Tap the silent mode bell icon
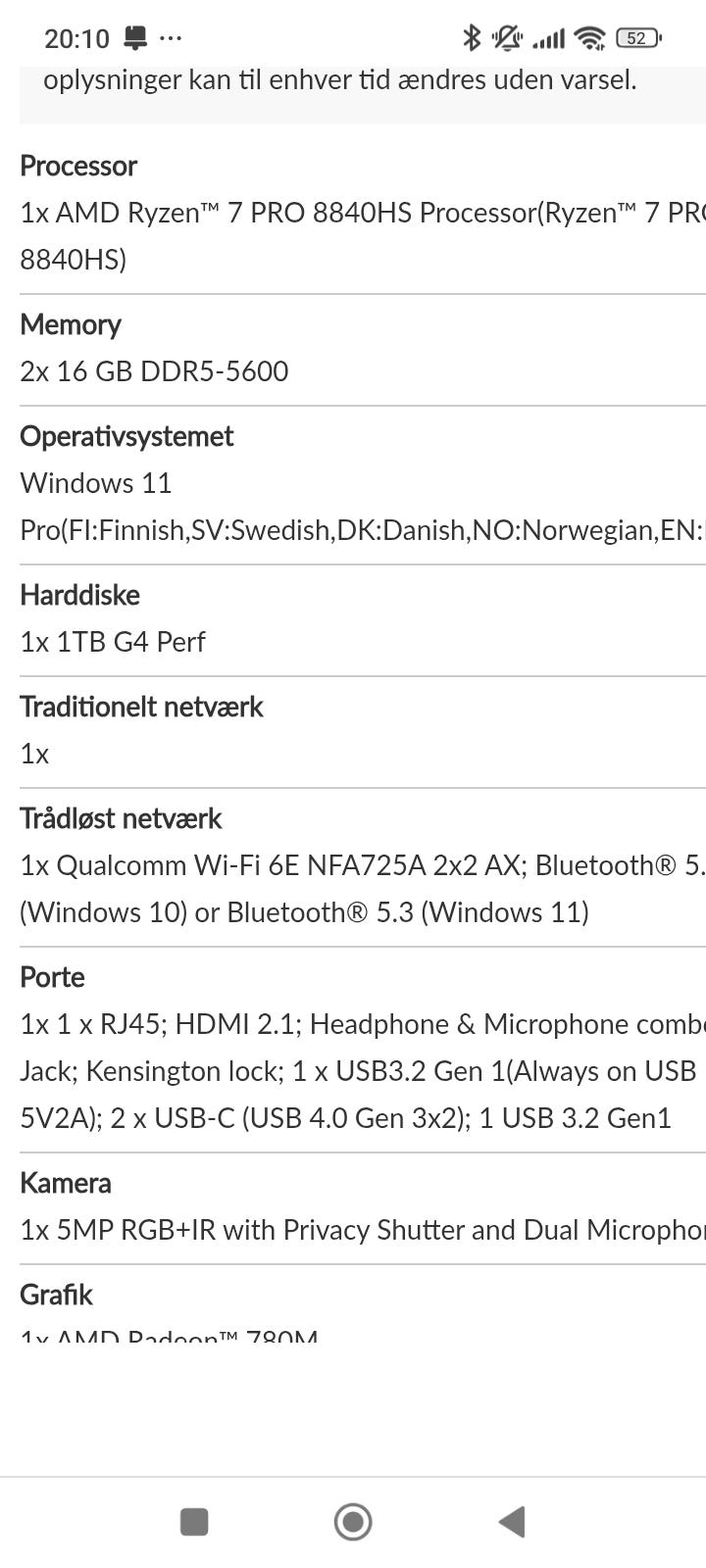The image size is (706, 1568). point(507,38)
